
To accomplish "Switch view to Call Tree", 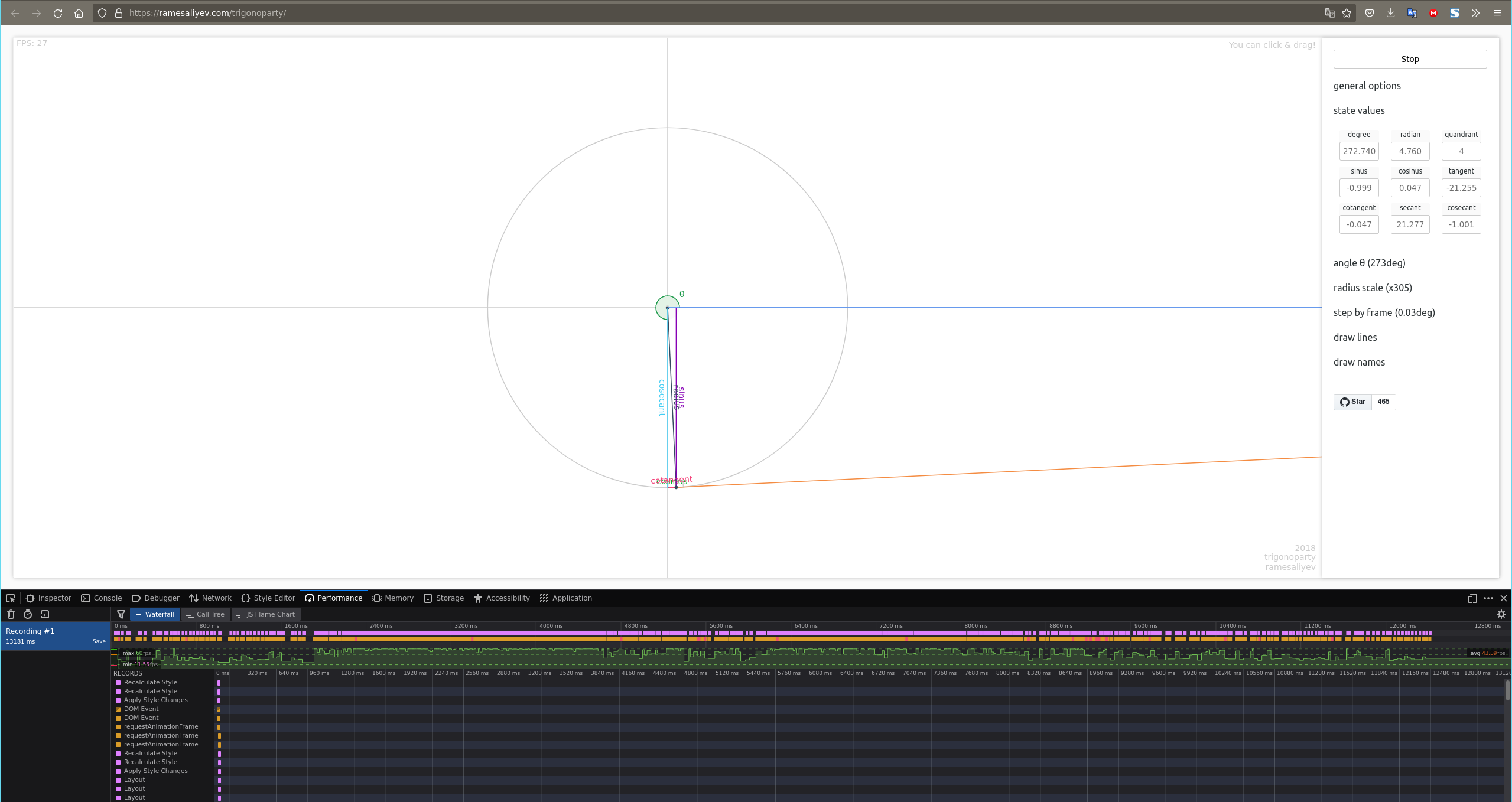I will coord(205,614).
